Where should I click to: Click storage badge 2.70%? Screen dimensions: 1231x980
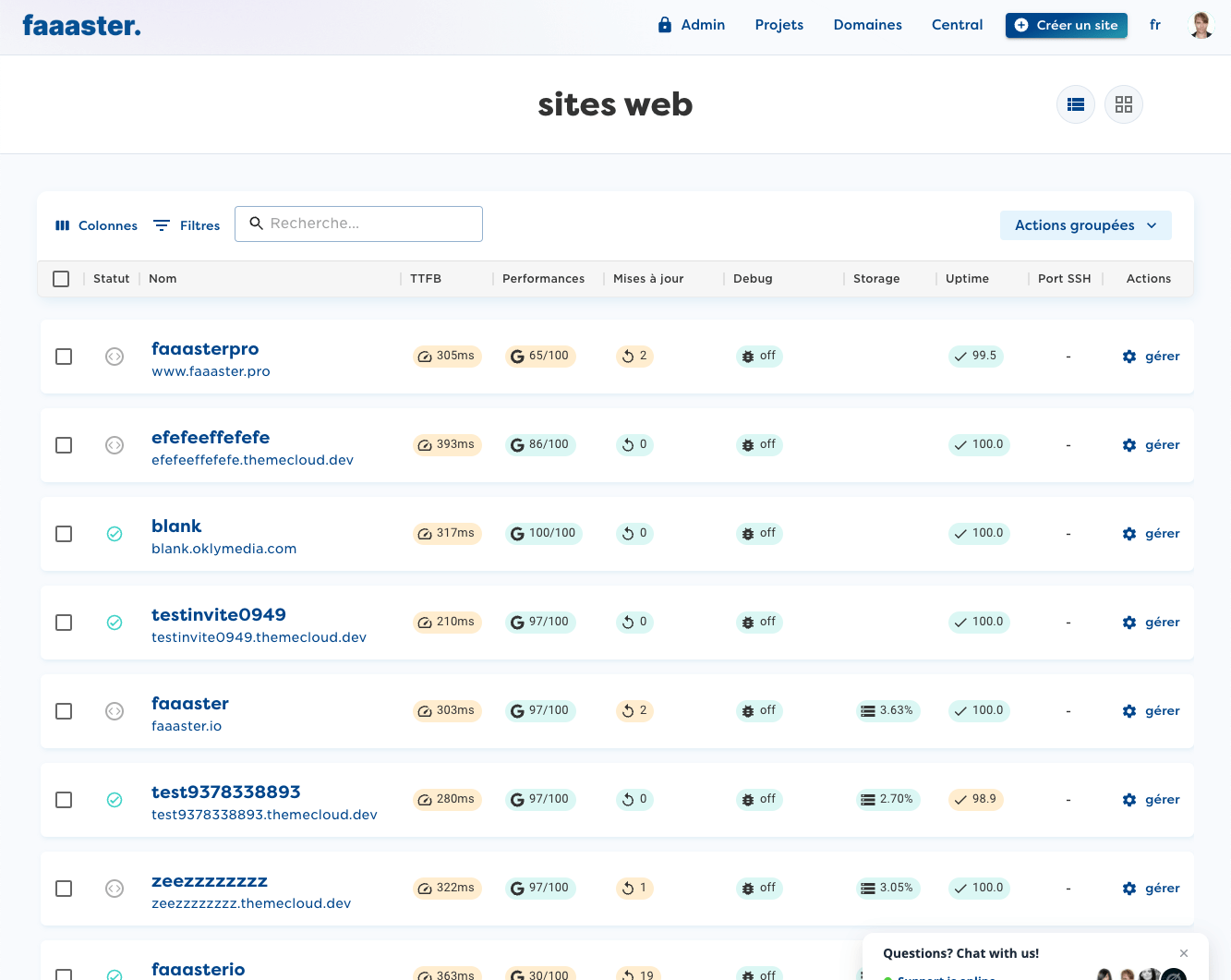pos(888,799)
